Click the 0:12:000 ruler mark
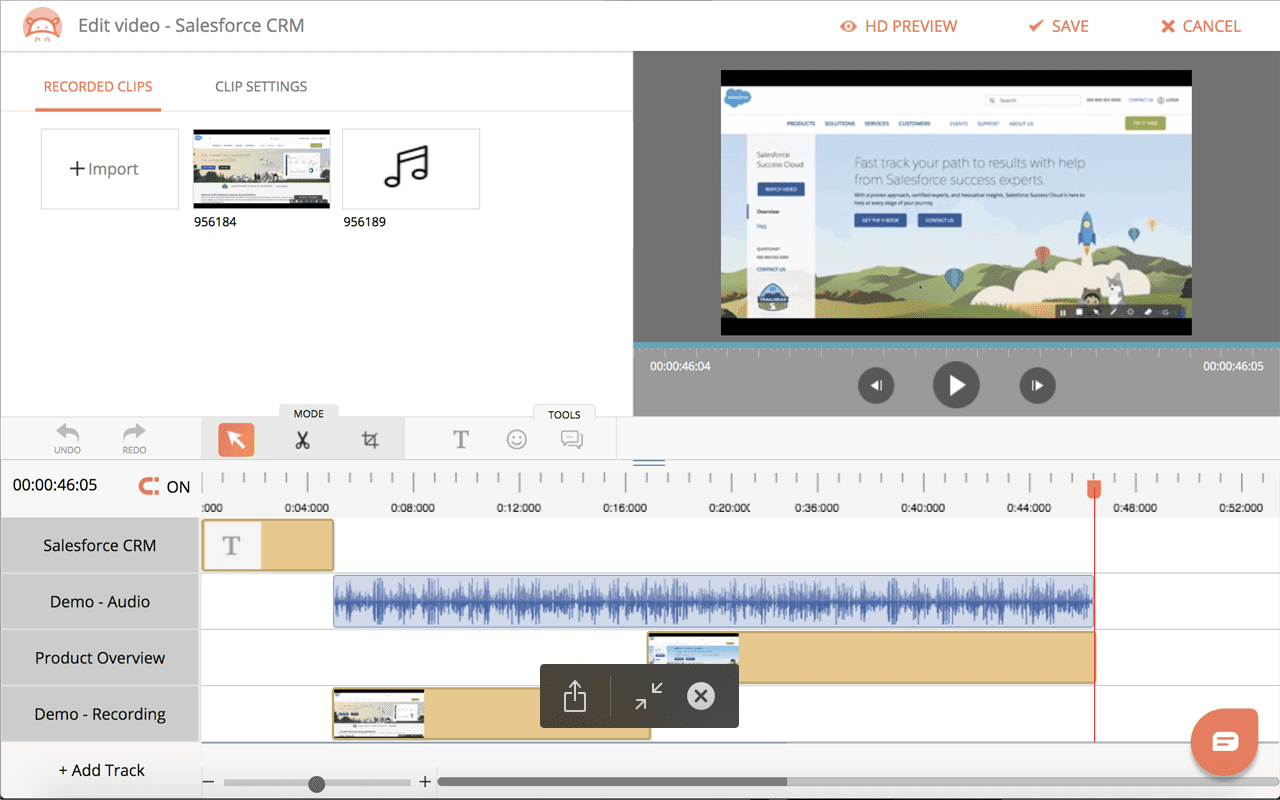Image resolution: width=1280 pixels, height=800 pixels. 518,508
